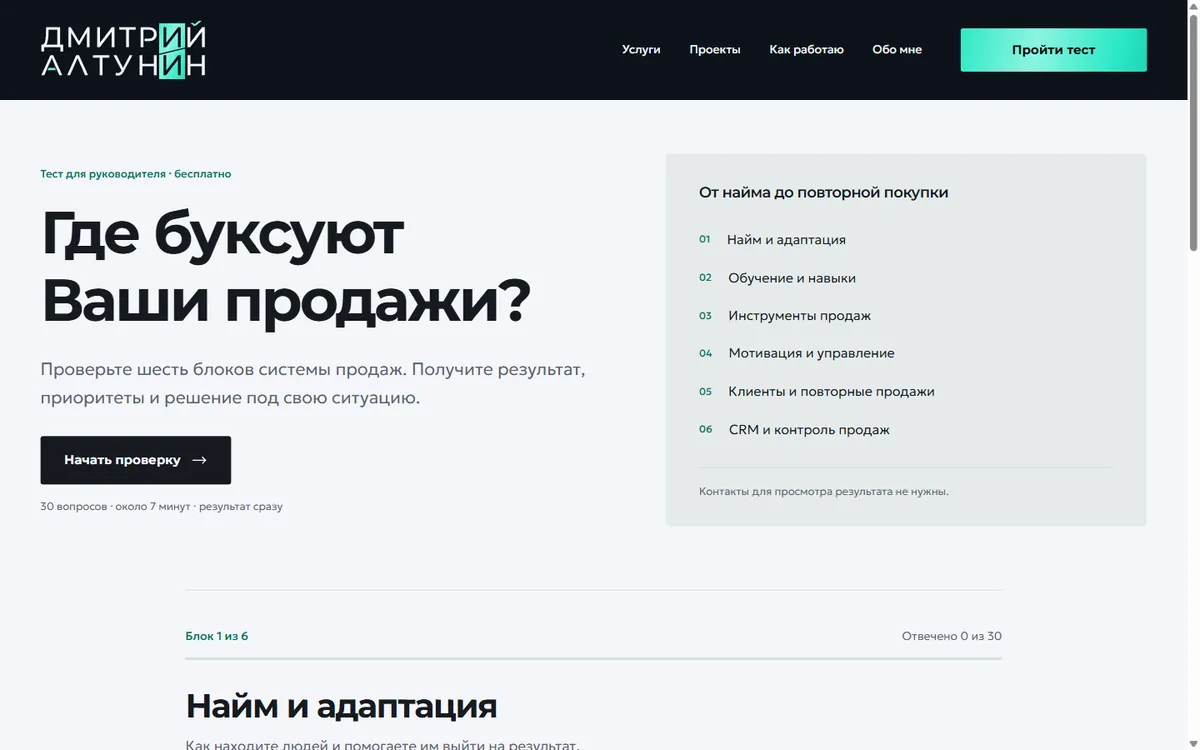Click number 01 in the block list
Viewport: 1200px width, 750px height.
pos(705,240)
